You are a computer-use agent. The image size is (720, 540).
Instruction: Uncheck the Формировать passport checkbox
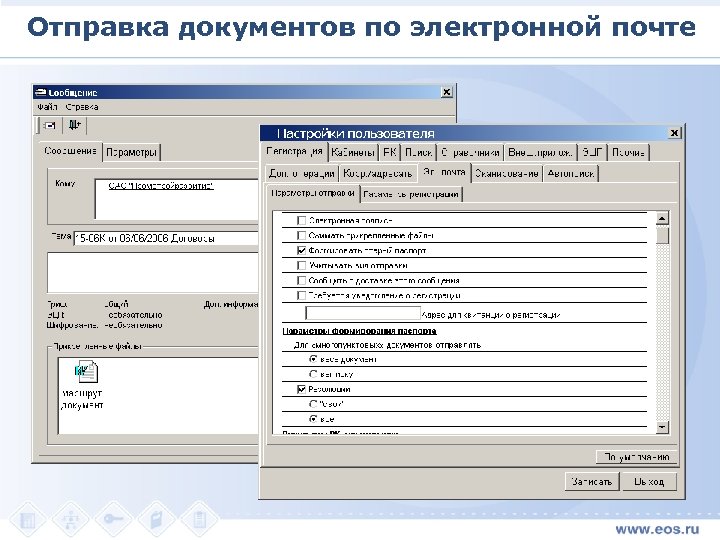coord(301,251)
